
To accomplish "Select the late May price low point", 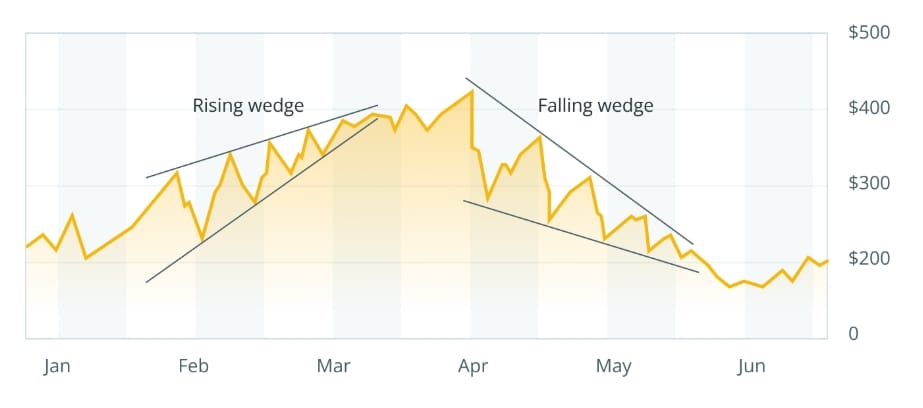I will pyautogui.click(x=729, y=287).
